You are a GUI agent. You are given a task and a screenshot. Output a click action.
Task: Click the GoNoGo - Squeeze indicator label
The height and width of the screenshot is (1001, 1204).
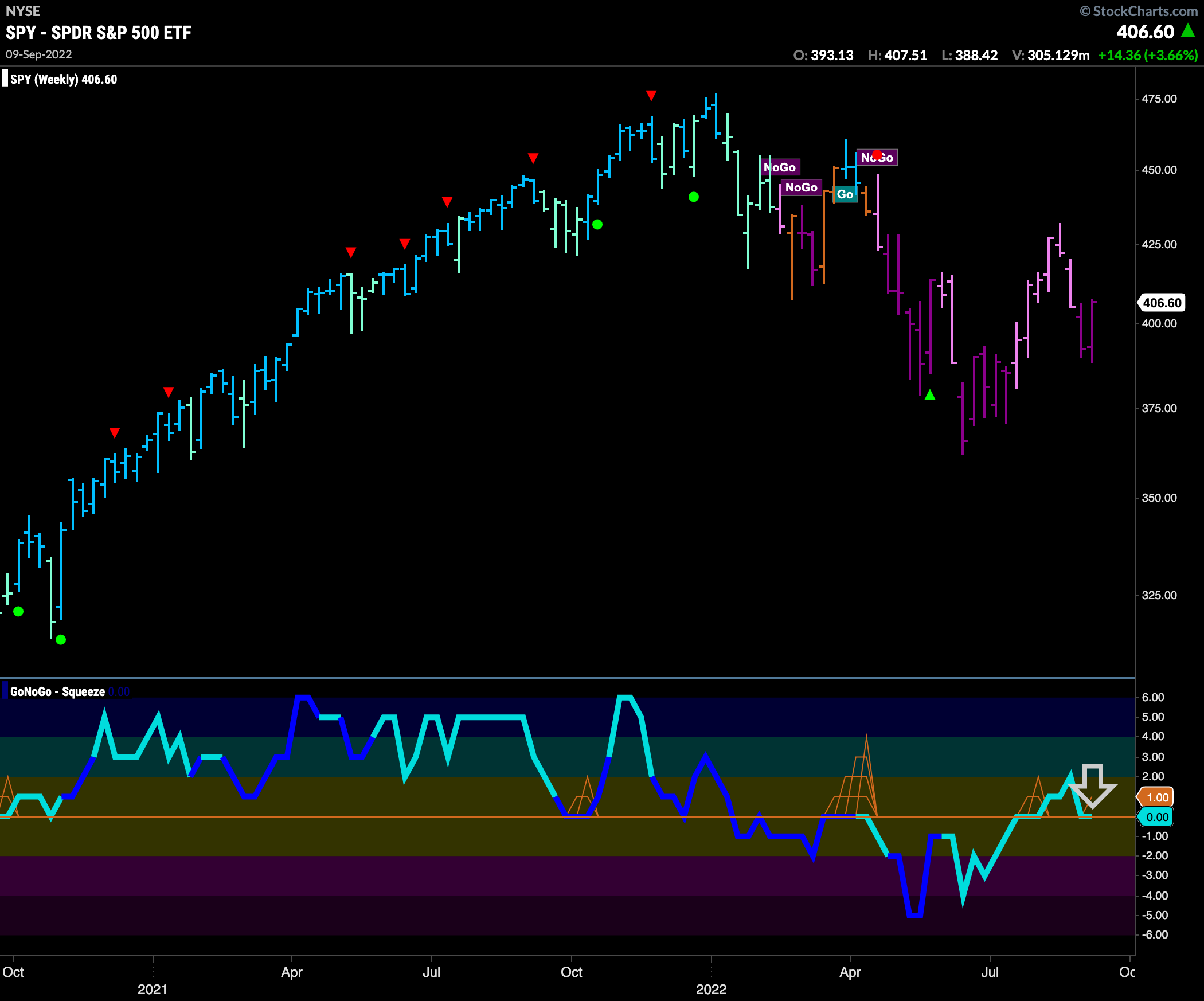(x=57, y=691)
